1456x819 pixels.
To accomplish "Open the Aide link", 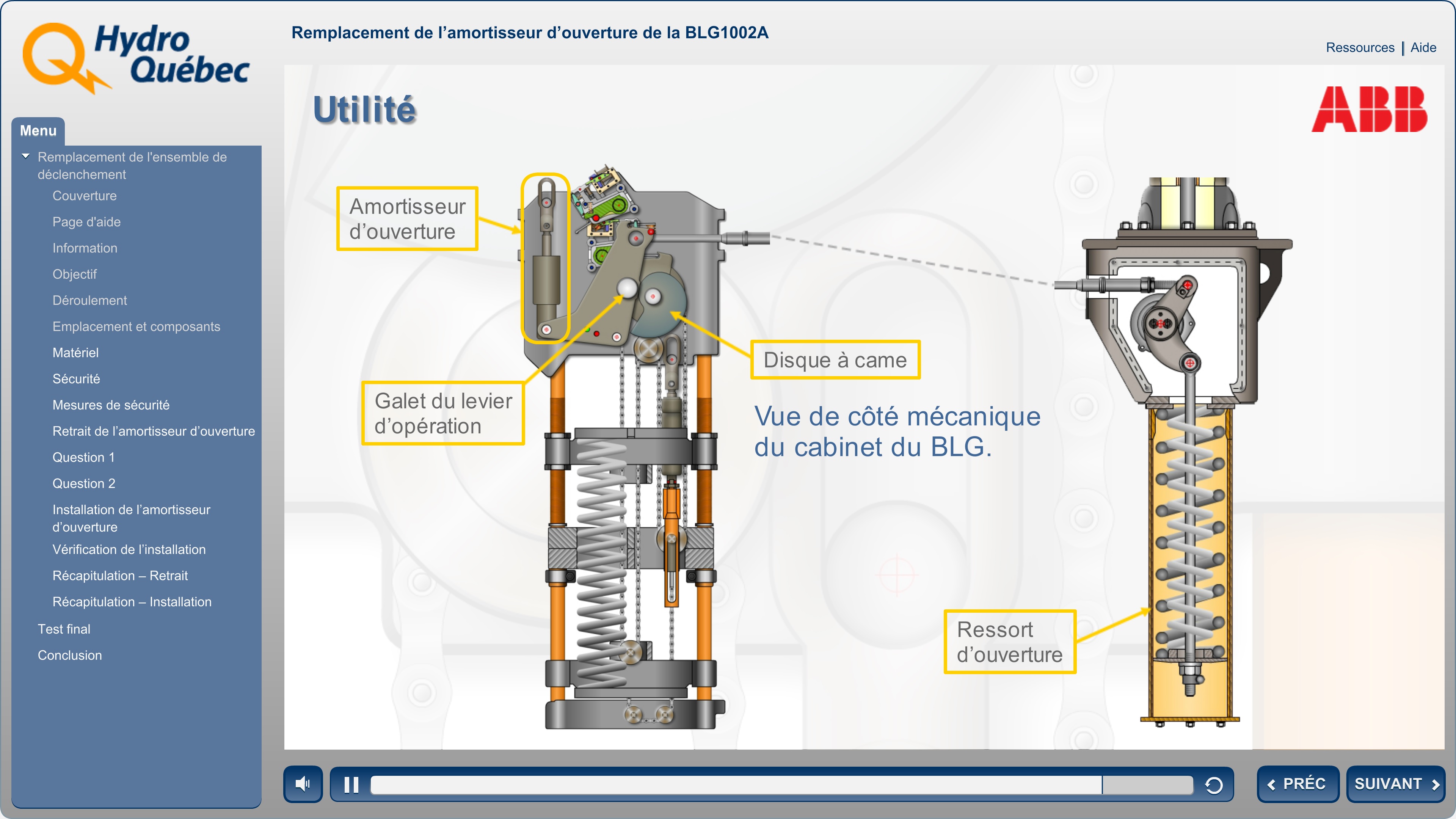I will [x=1423, y=47].
